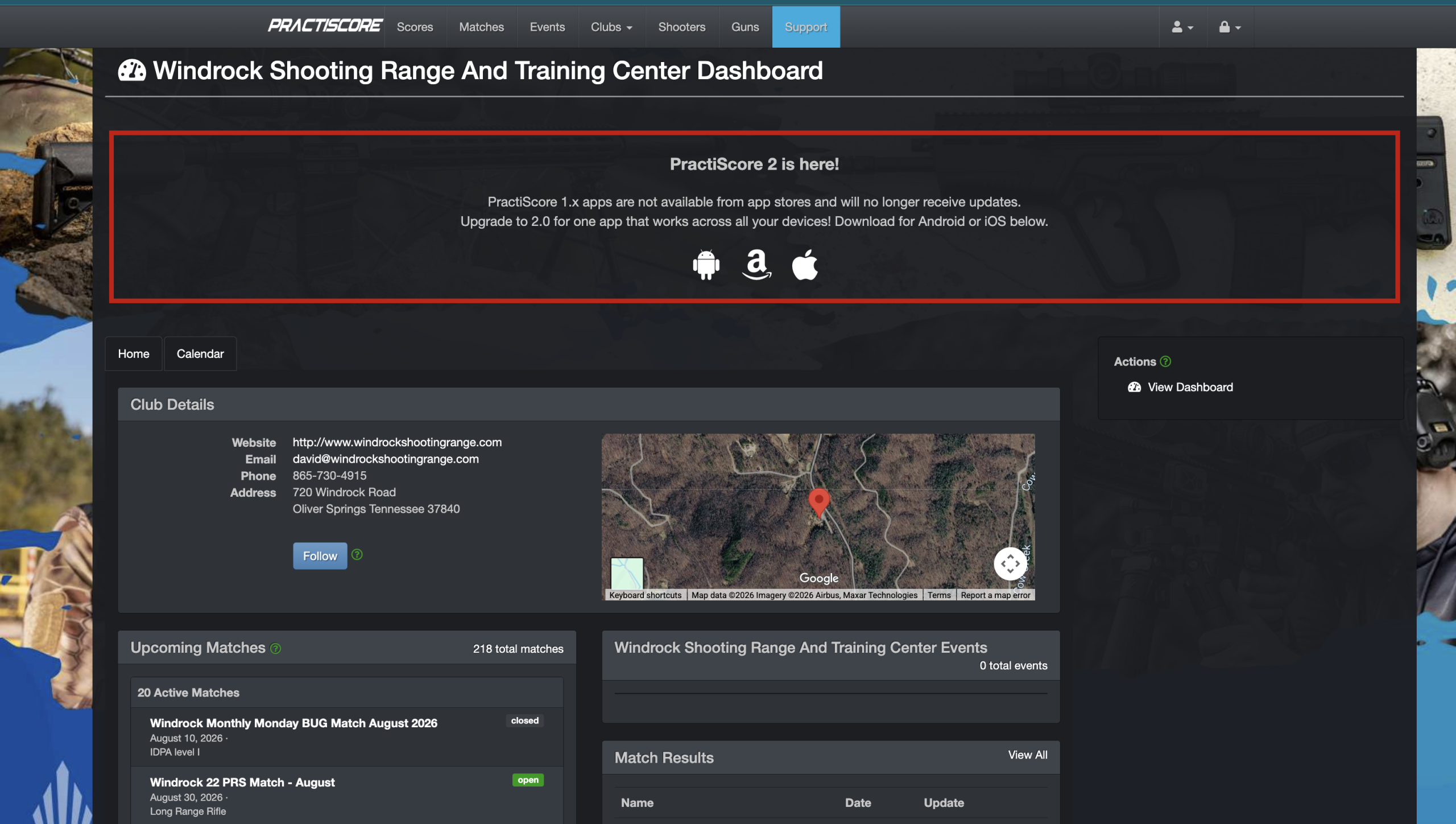View All match results
Screen dimensions: 1456x824
click(x=1028, y=755)
